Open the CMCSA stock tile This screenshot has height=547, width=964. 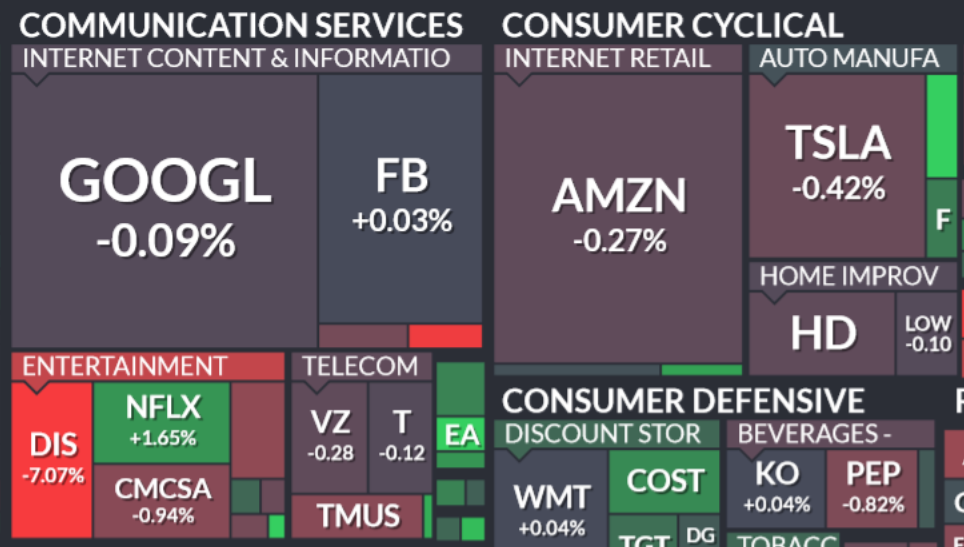pyautogui.click(x=162, y=499)
